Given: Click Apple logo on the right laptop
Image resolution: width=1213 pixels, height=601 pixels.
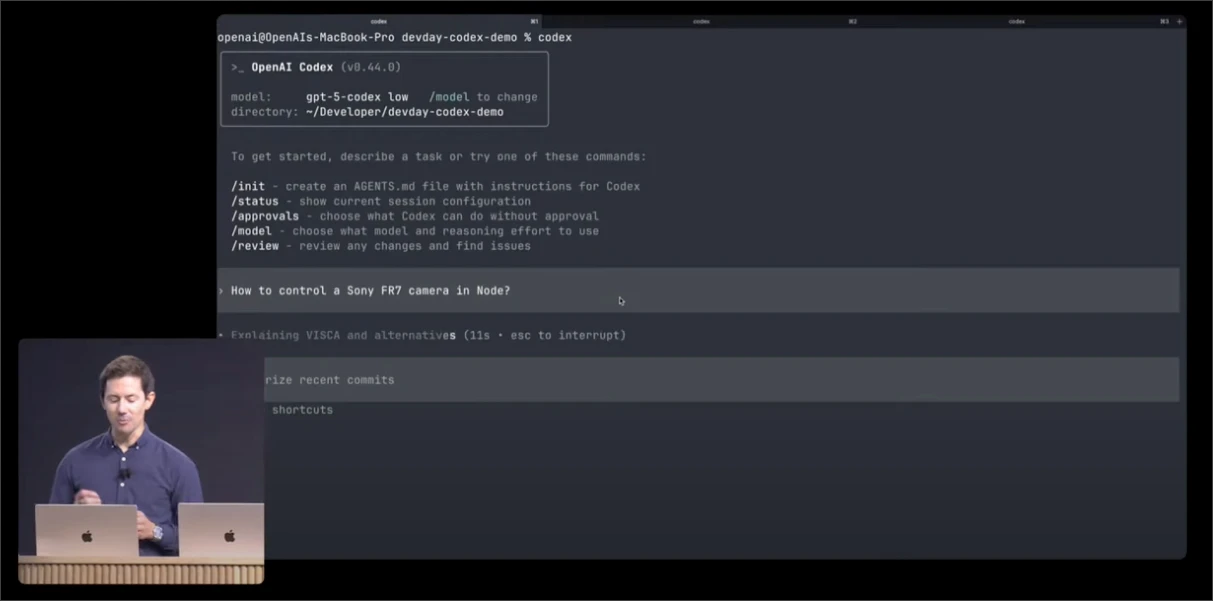Looking at the screenshot, I should pyautogui.click(x=229, y=536).
